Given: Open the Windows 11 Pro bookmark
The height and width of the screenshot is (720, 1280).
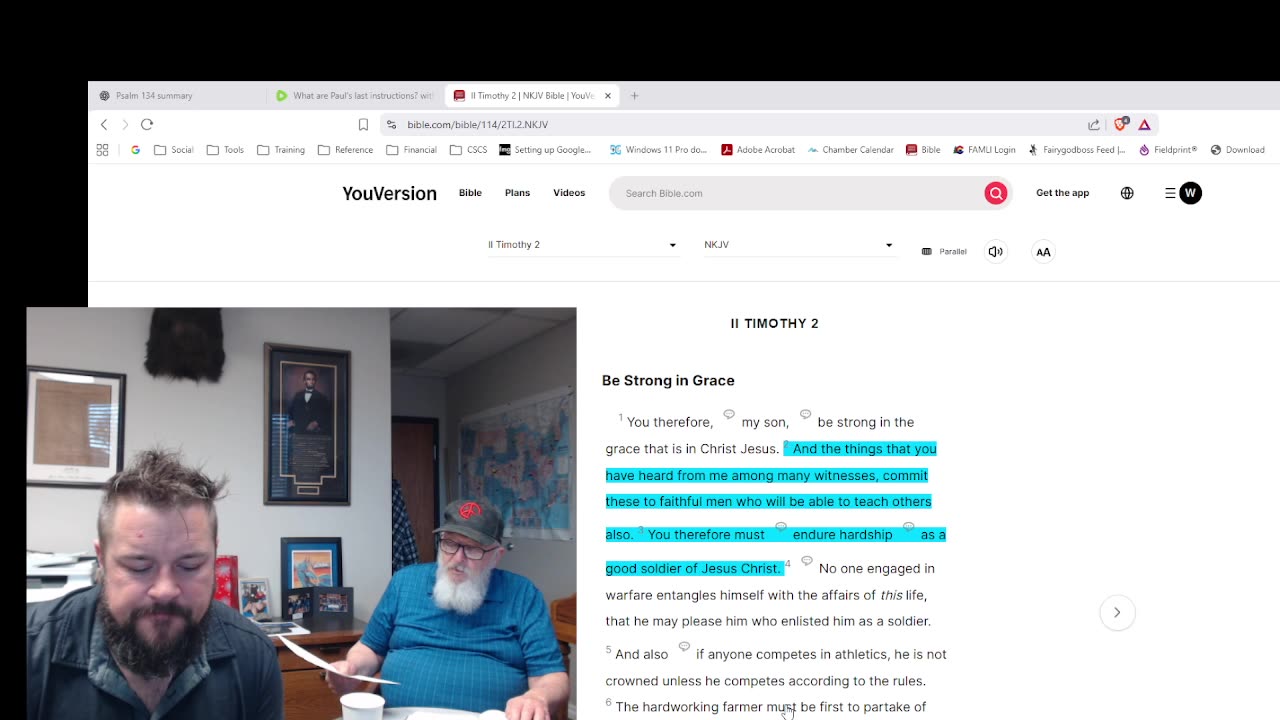Looking at the screenshot, I should click(658, 150).
